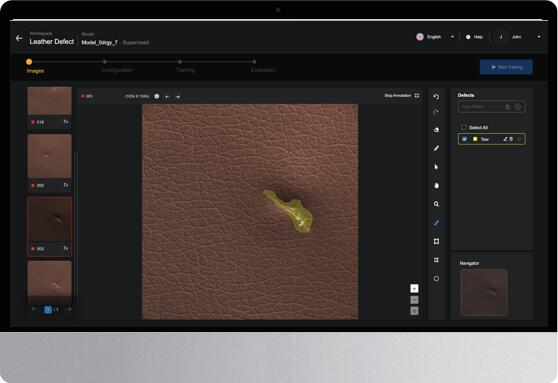
Task: Select the bottom leather thumbnail
Action: (49, 278)
